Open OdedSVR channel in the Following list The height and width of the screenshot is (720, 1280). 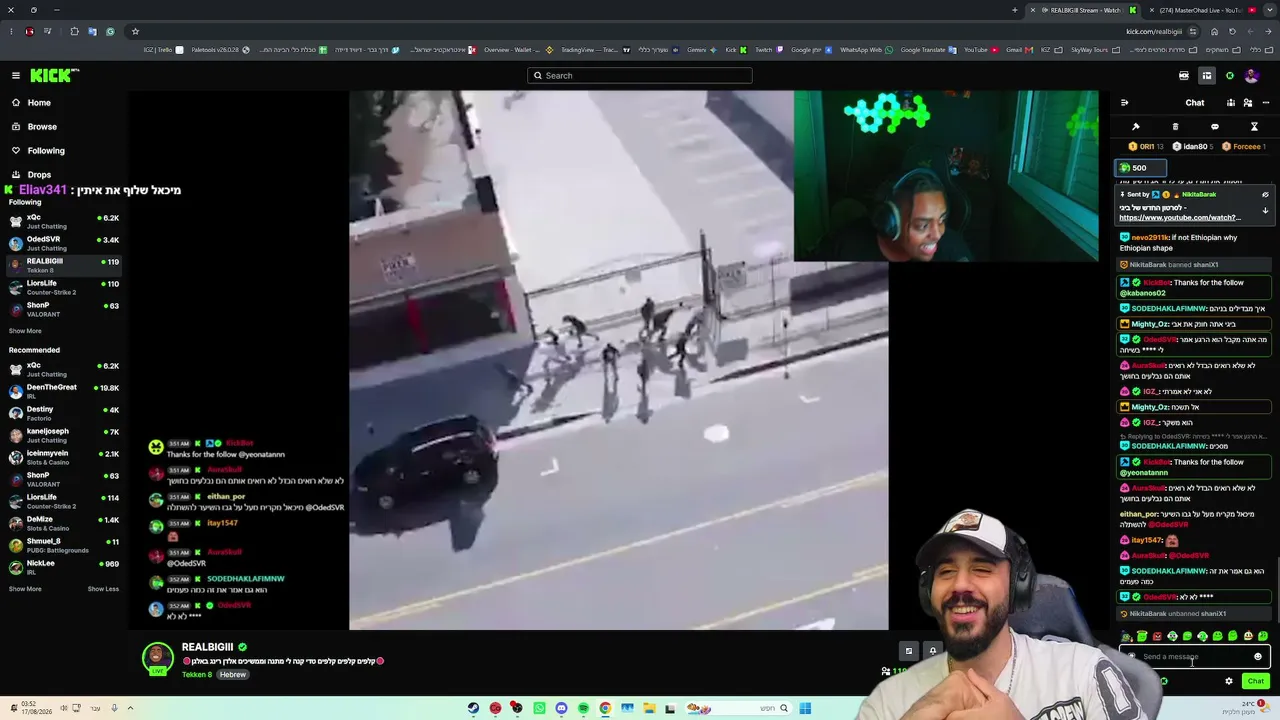(64, 243)
